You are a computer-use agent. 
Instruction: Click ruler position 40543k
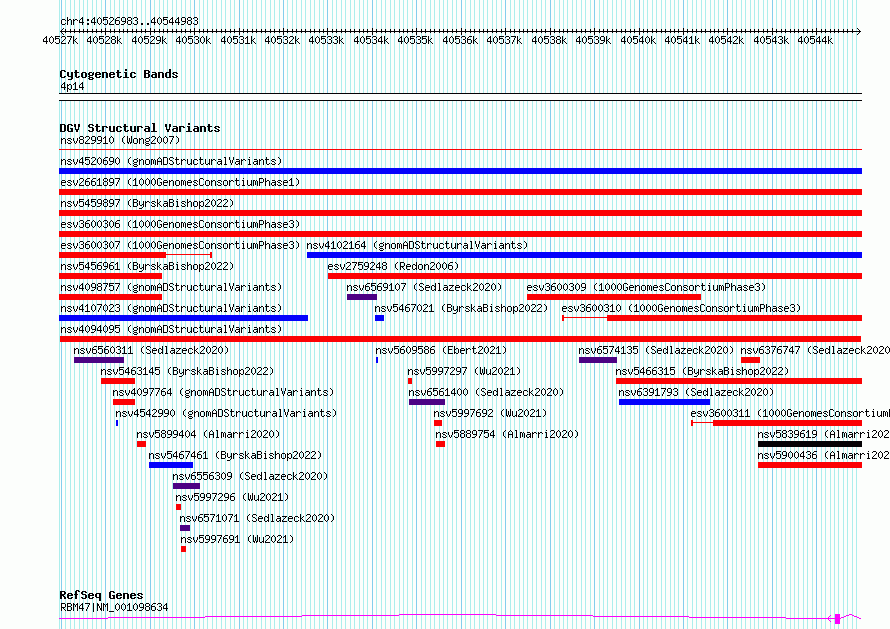tap(771, 40)
